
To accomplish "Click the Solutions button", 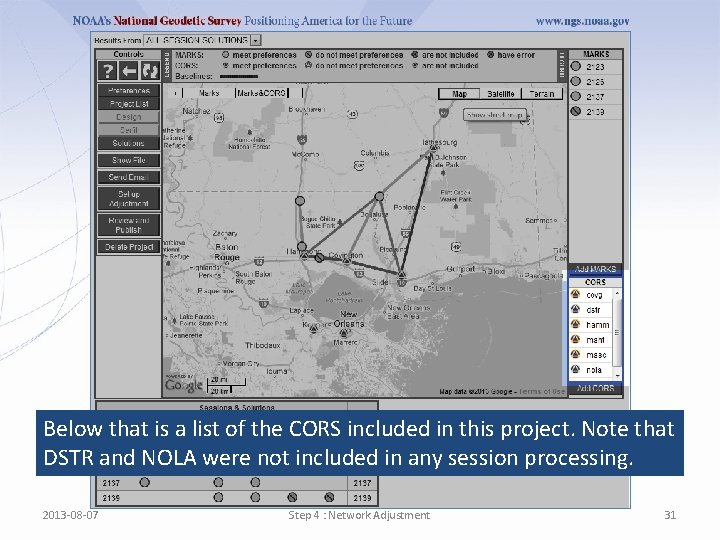I will click(x=129, y=143).
